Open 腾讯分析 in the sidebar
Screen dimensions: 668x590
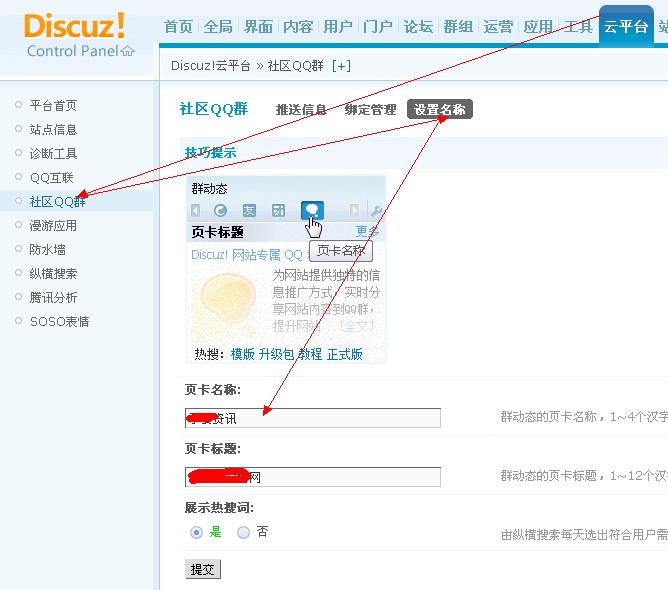pos(53,297)
